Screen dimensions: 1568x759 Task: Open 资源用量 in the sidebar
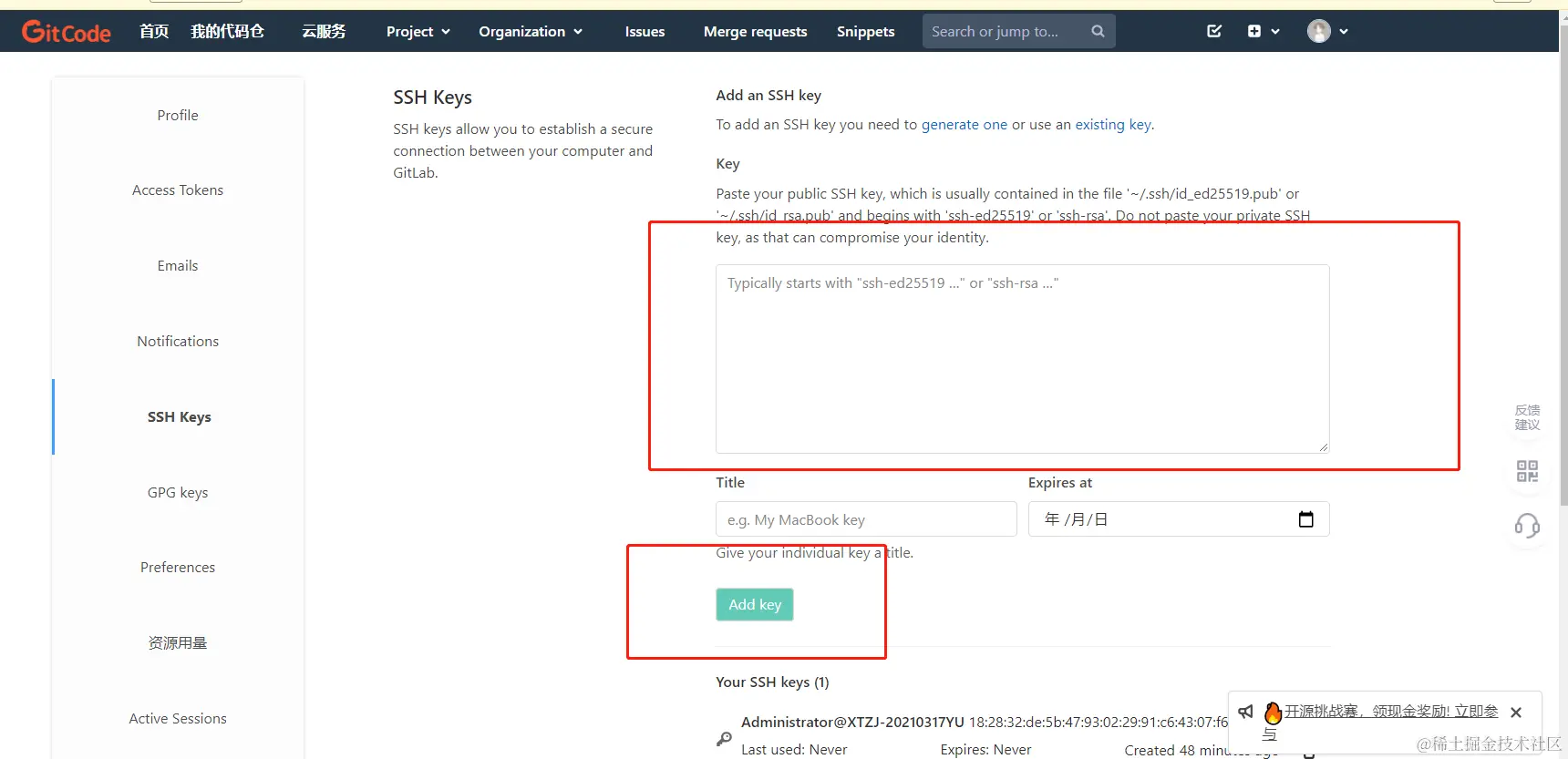click(178, 643)
